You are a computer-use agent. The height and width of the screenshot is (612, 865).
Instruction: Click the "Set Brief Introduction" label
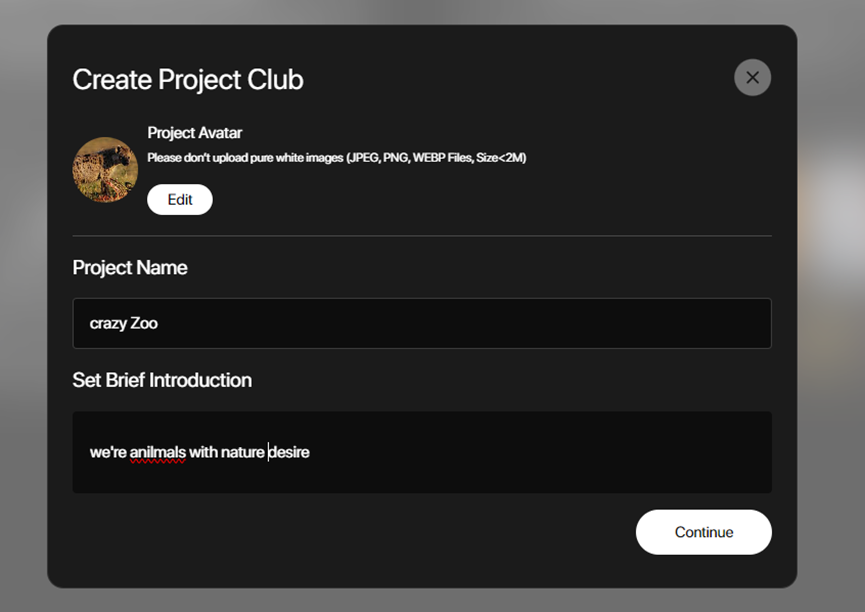162,380
